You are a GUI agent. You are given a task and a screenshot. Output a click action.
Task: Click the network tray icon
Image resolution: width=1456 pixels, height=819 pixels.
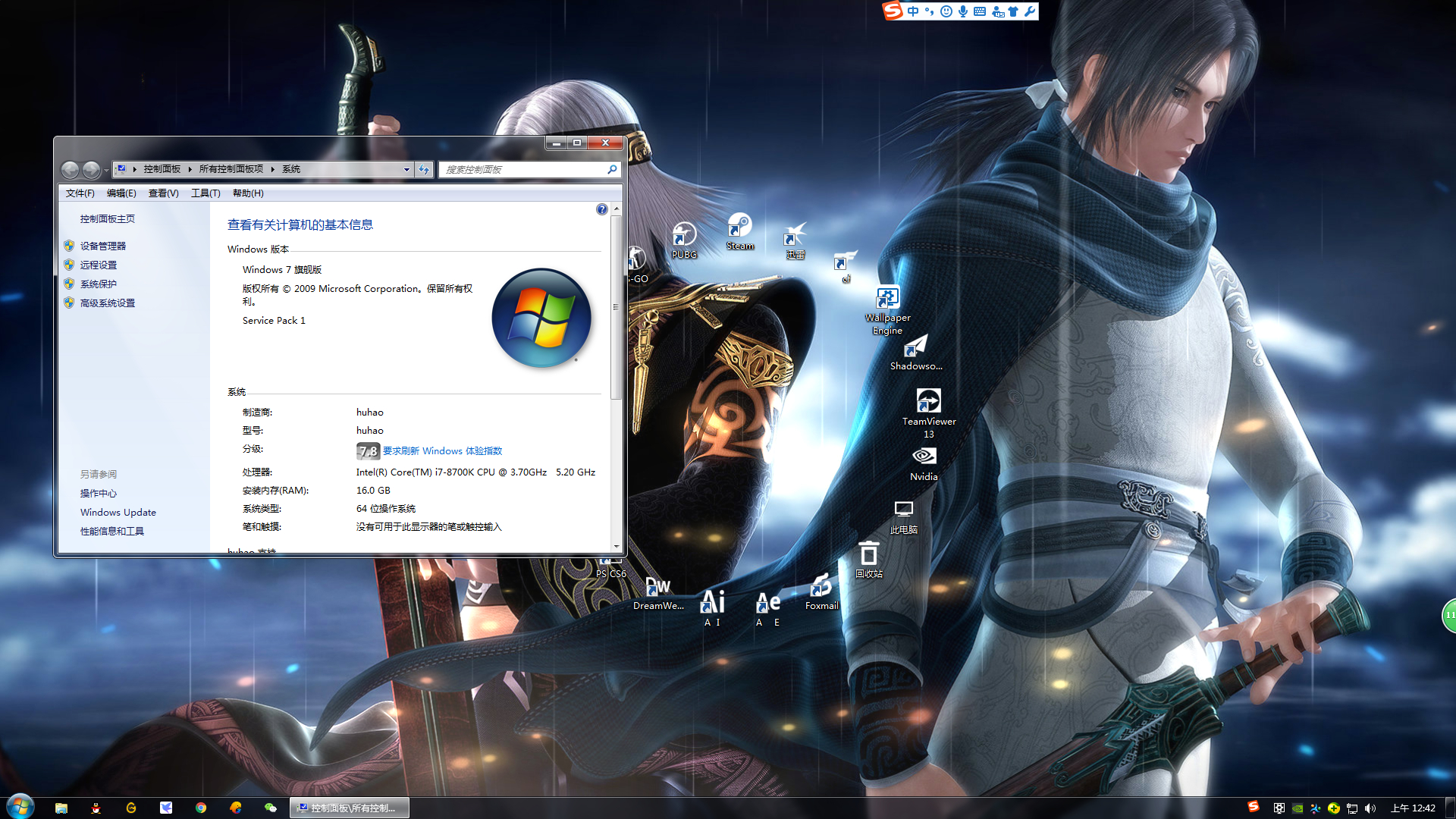click(x=1352, y=808)
